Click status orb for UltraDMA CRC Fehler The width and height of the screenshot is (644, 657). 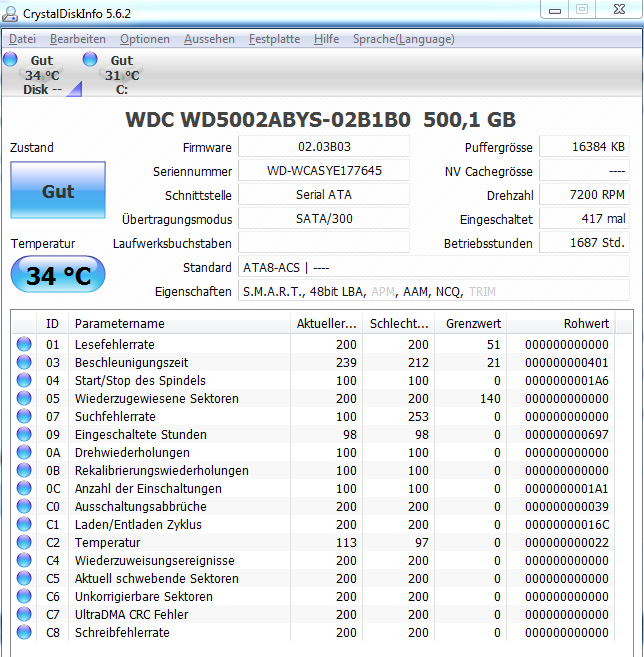(24, 614)
